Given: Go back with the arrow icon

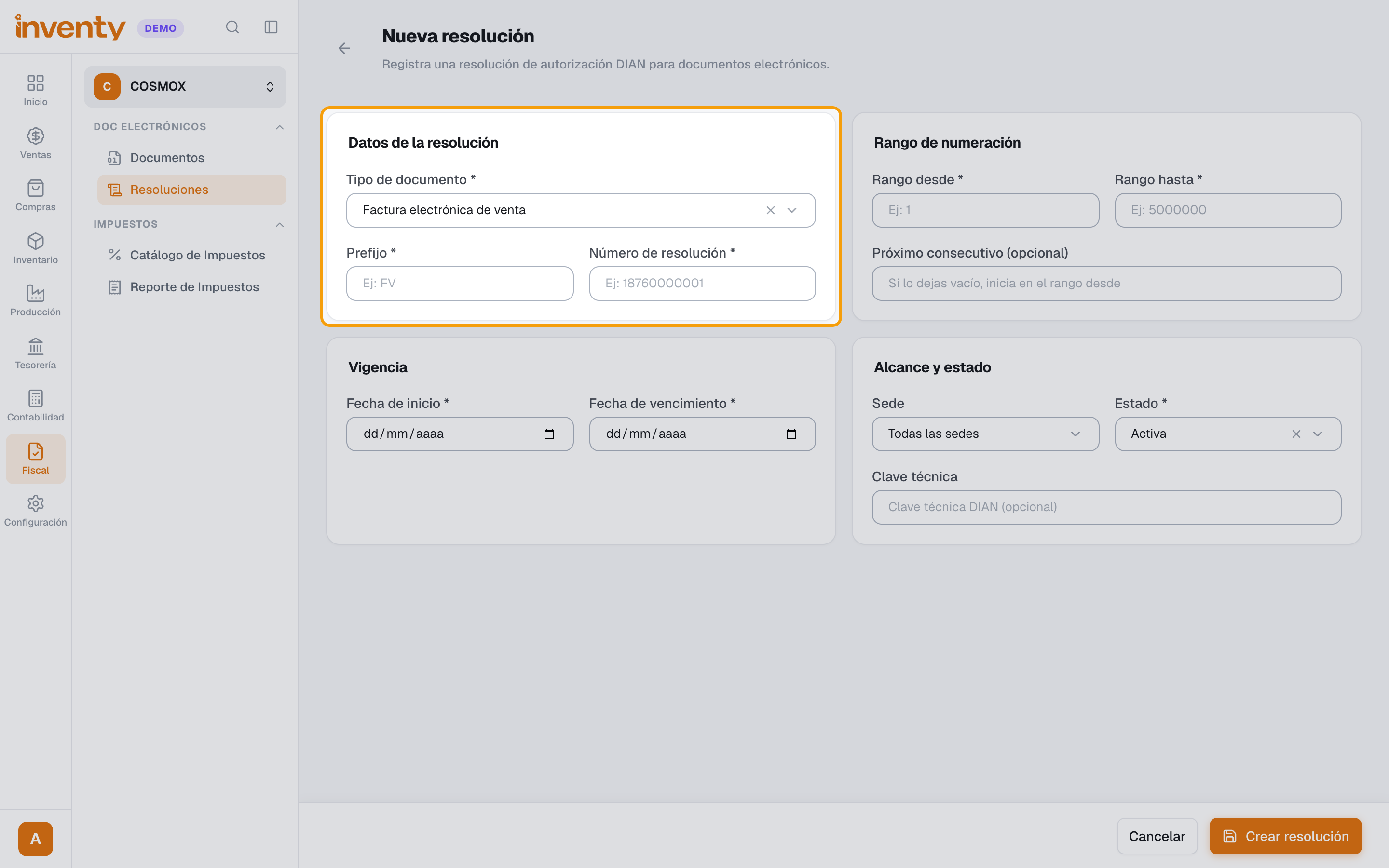Looking at the screenshot, I should [344, 48].
